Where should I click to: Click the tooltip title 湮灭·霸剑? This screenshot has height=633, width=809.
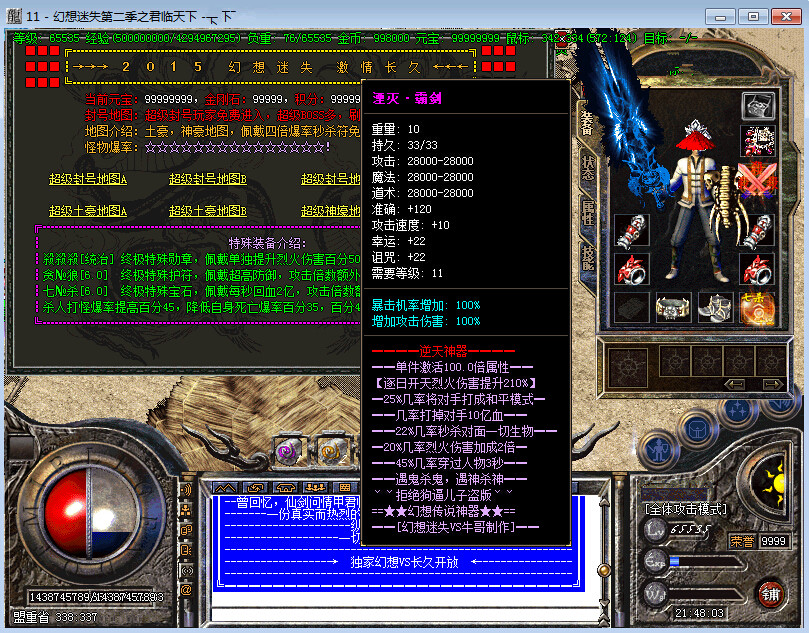pyautogui.click(x=407, y=98)
